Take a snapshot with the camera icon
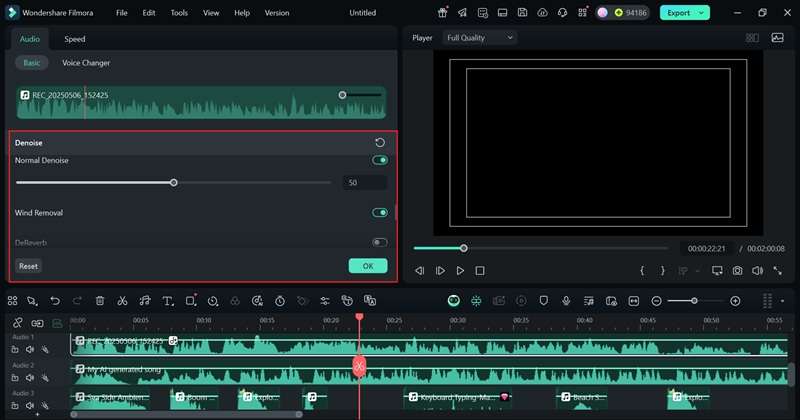The width and height of the screenshot is (800, 420). pos(738,270)
